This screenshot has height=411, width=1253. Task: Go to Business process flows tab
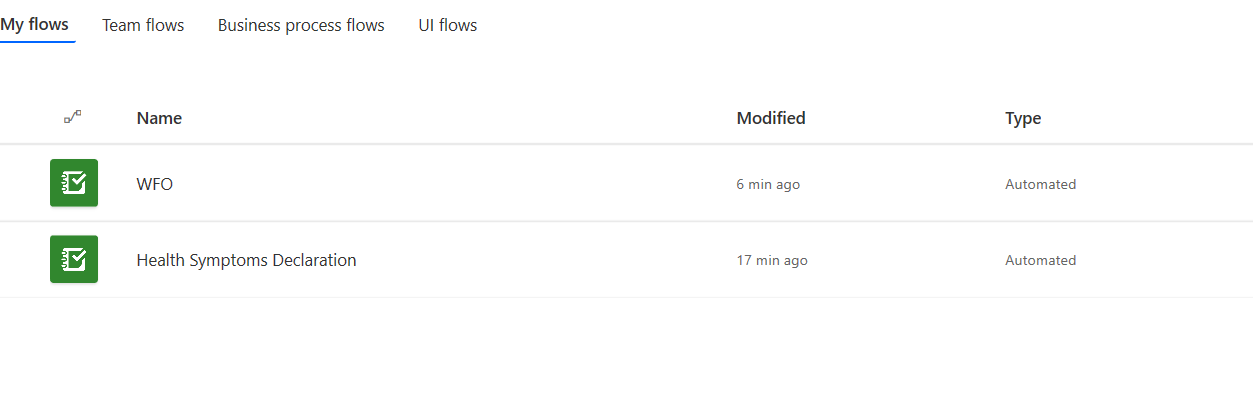[x=301, y=25]
